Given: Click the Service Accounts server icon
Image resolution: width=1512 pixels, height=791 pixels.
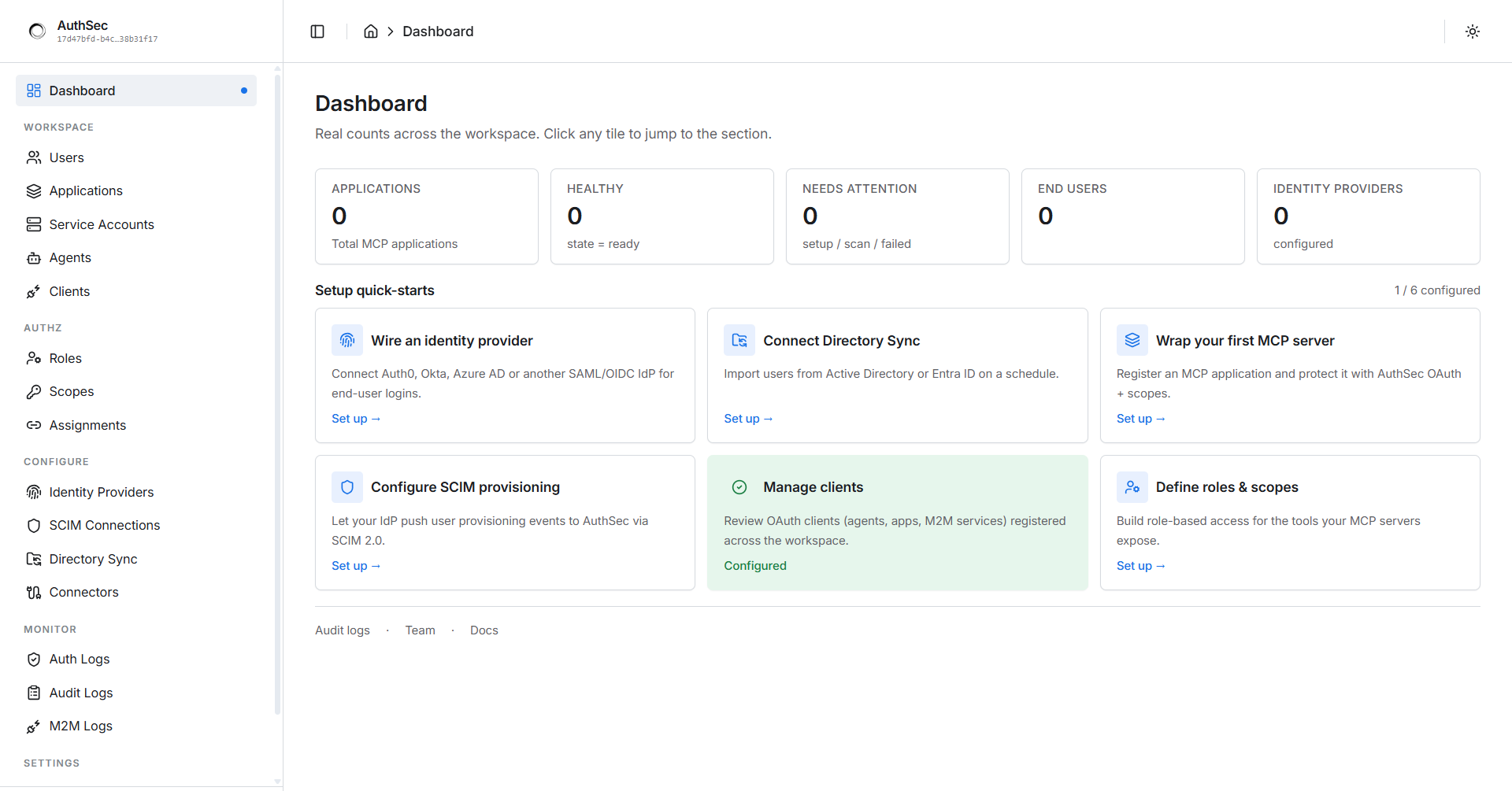Looking at the screenshot, I should point(34,224).
